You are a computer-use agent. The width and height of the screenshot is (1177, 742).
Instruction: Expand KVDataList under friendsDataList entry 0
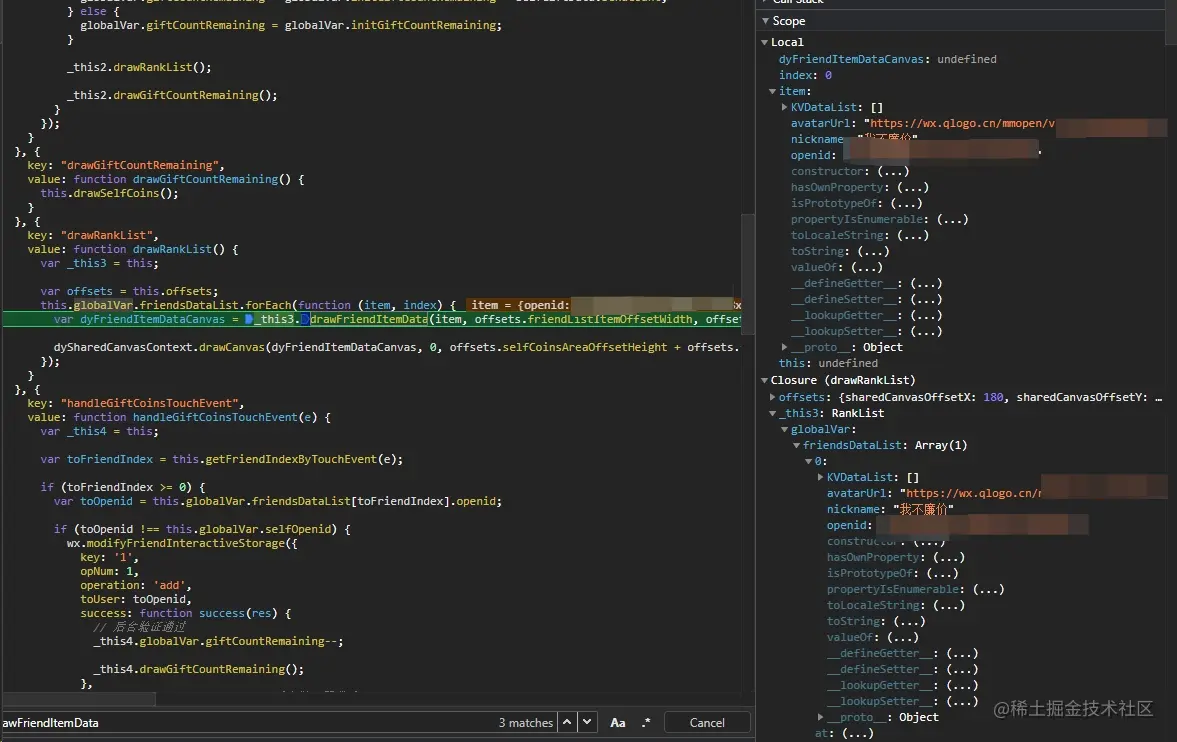tap(820, 477)
